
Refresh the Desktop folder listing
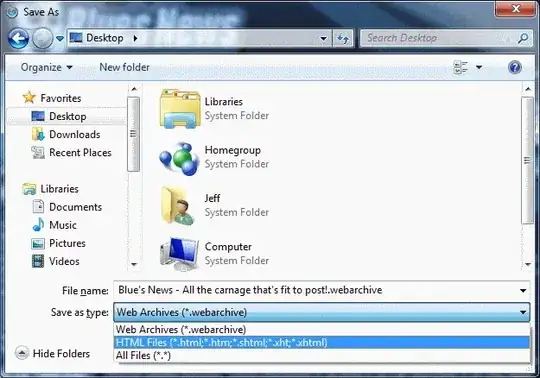[x=343, y=38]
